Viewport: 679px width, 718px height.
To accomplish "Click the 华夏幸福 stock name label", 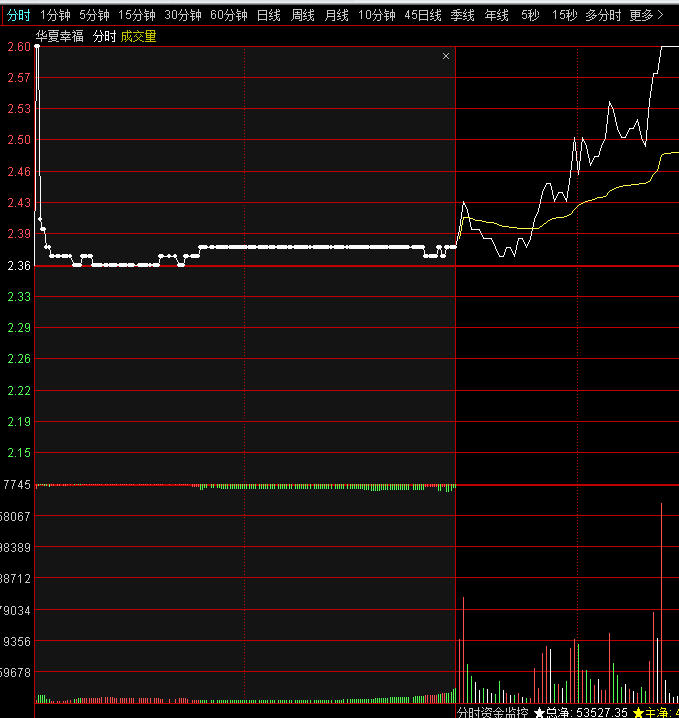I will pyautogui.click(x=59, y=36).
